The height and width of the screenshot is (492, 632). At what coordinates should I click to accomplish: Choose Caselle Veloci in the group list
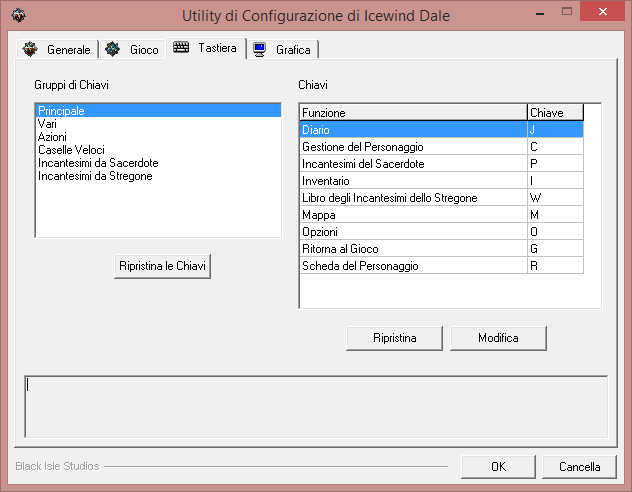pyautogui.click(x=158, y=150)
